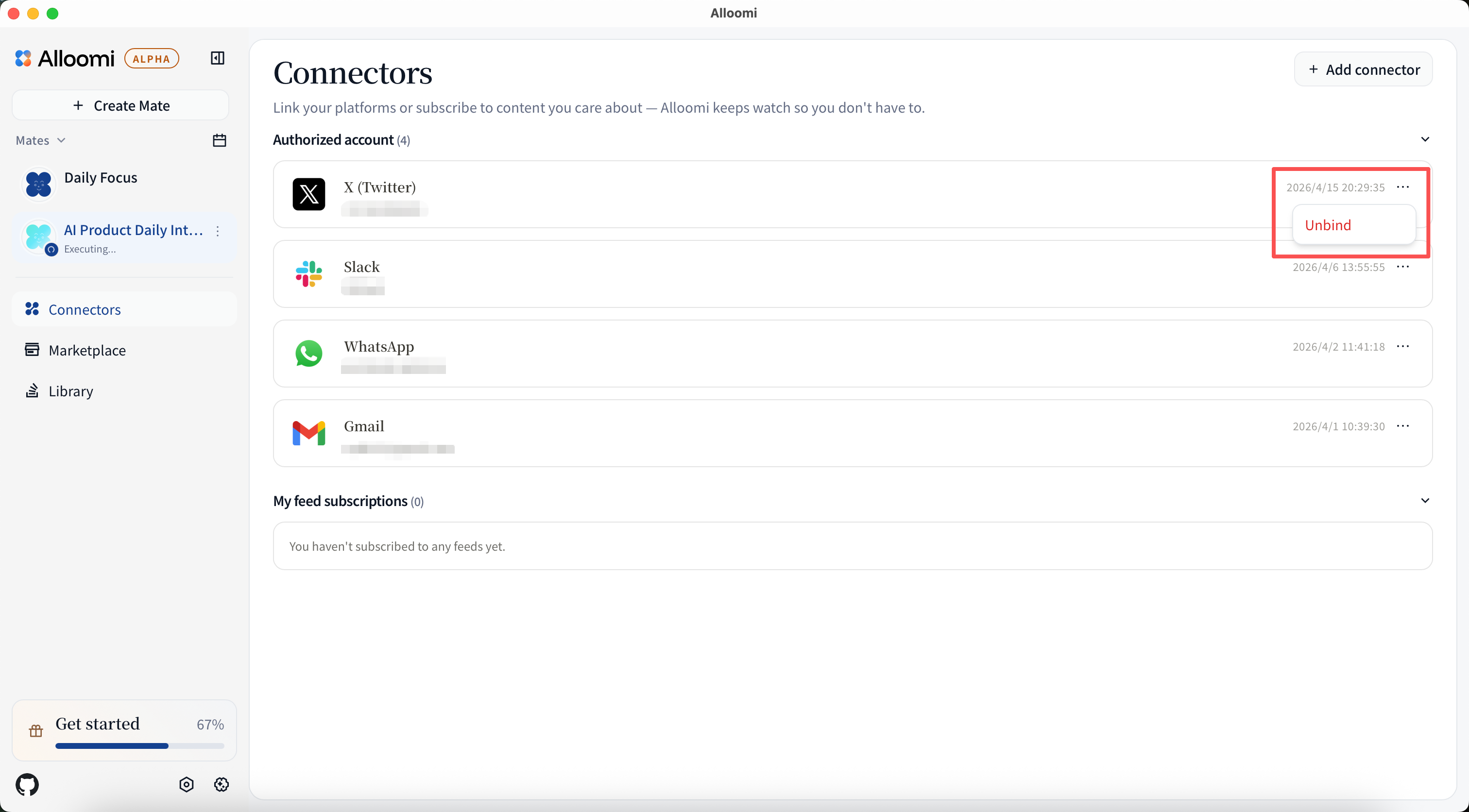Open the three-dot menu for WhatsApp
This screenshot has width=1469, height=812.
click(x=1403, y=347)
